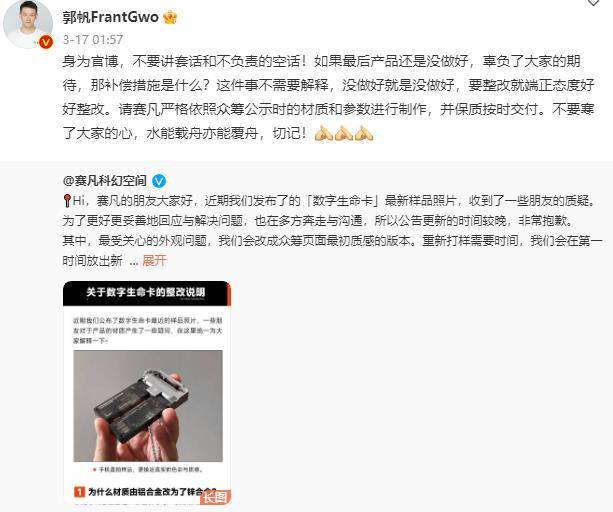Click the first praying hands emoji

[x=324, y=133]
